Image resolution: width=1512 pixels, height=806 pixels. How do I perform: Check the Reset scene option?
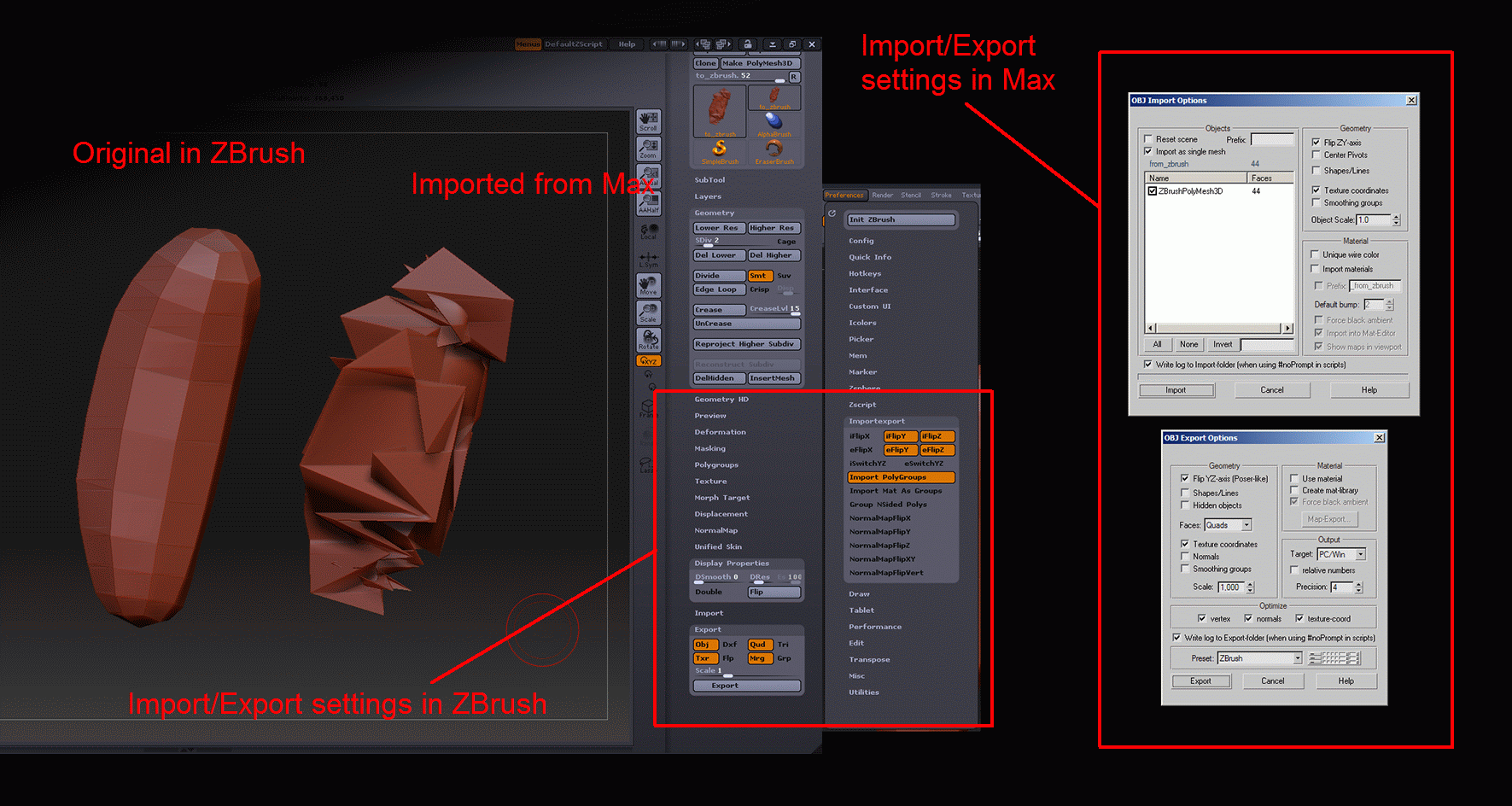[1147, 139]
